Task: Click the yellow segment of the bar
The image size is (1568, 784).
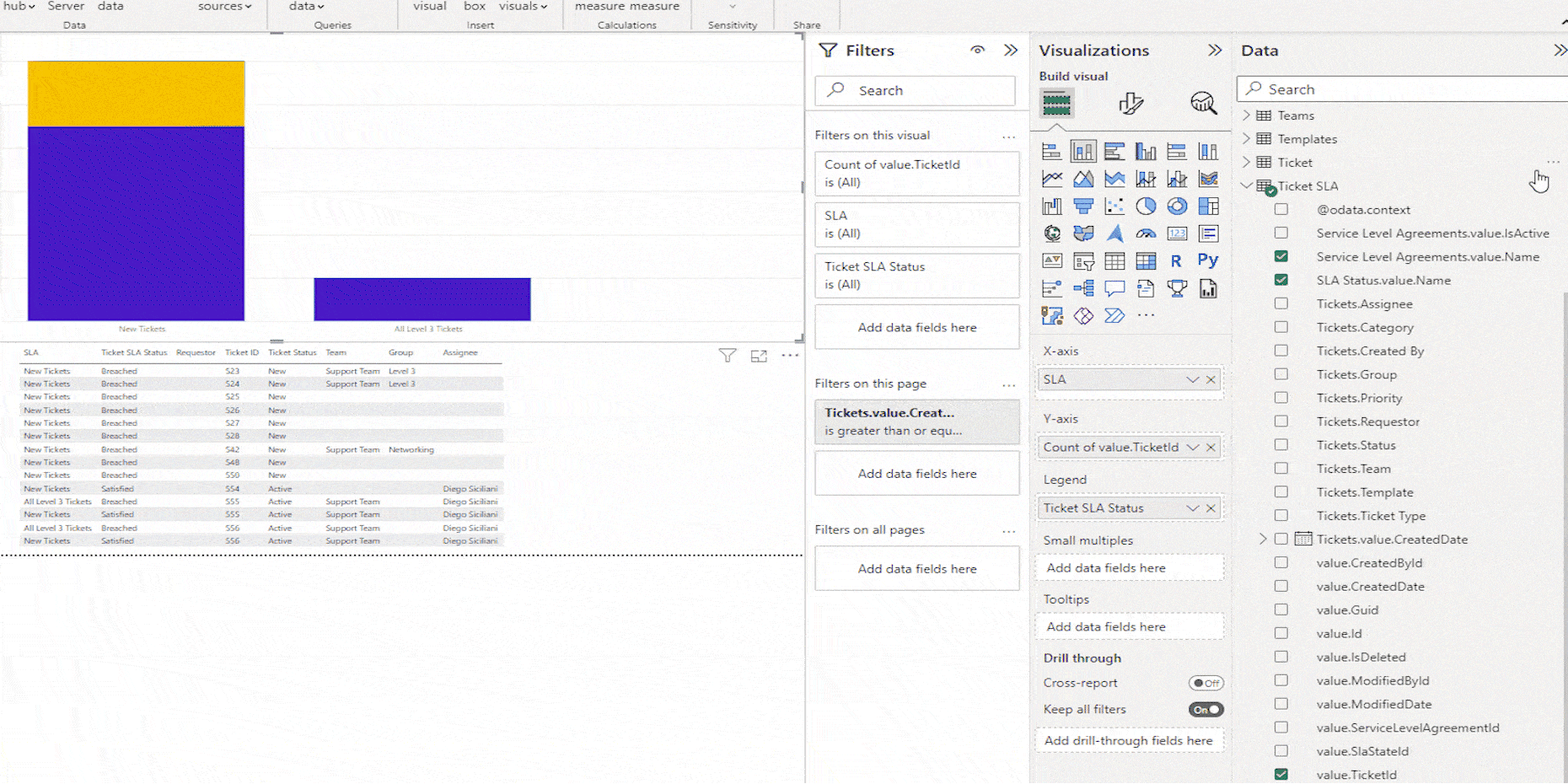Action: [x=136, y=94]
